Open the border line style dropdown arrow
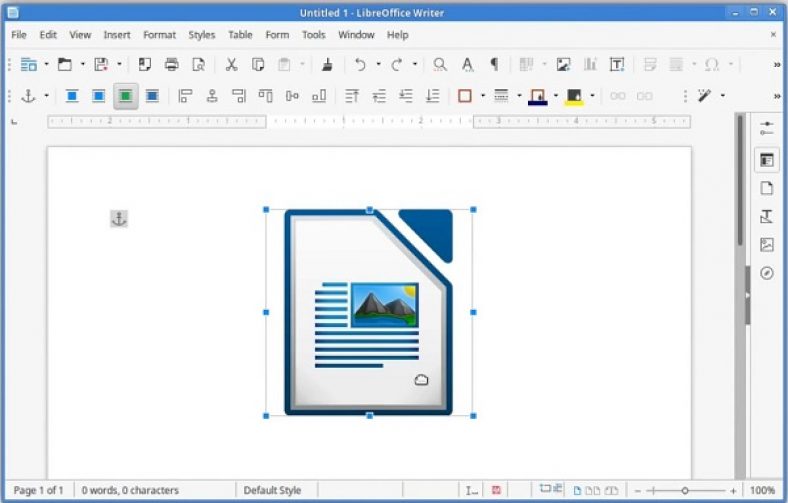This screenshot has height=503, width=788. (517, 96)
